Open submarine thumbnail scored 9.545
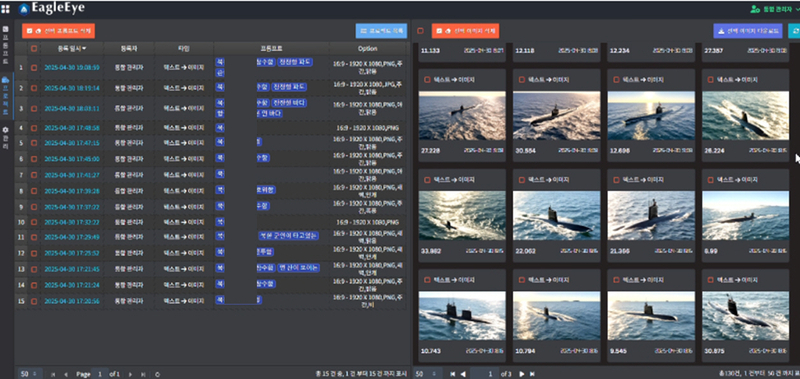This screenshot has height=379, width=800. coord(651,316)
